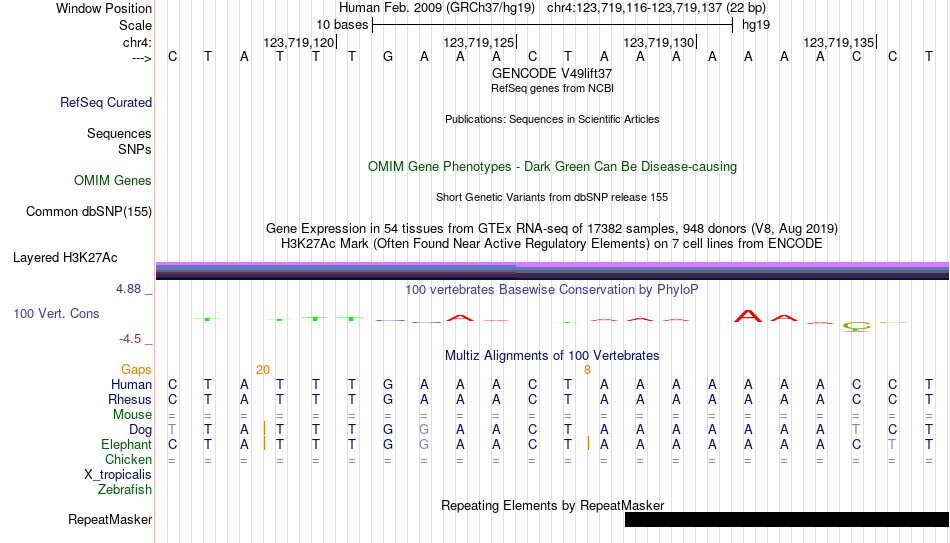
Task: Click the Human species row label
Action: [131, 385]
